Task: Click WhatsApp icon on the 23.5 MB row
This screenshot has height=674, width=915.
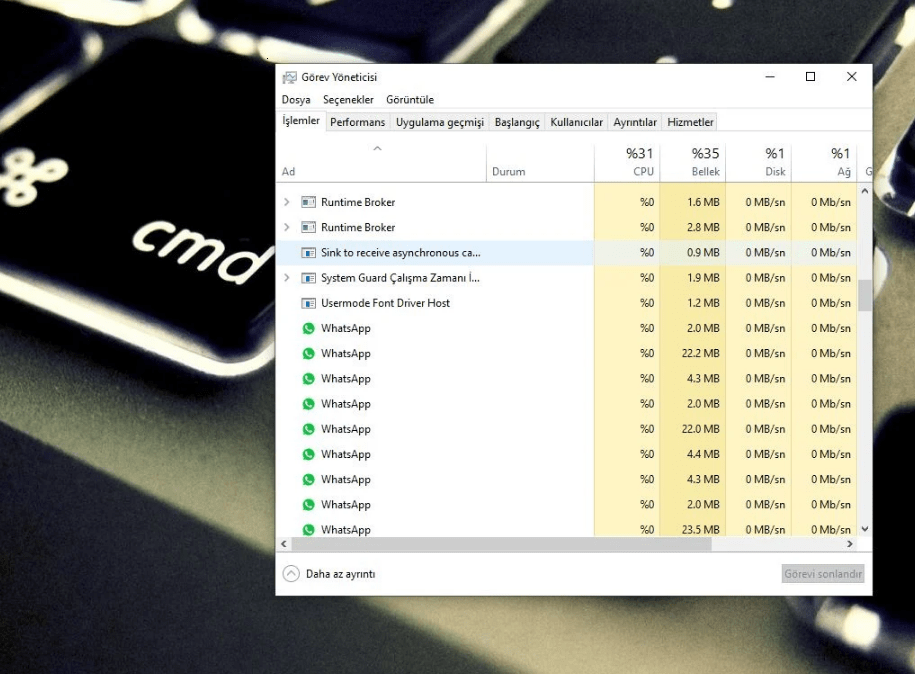Action: click(309, 529)
